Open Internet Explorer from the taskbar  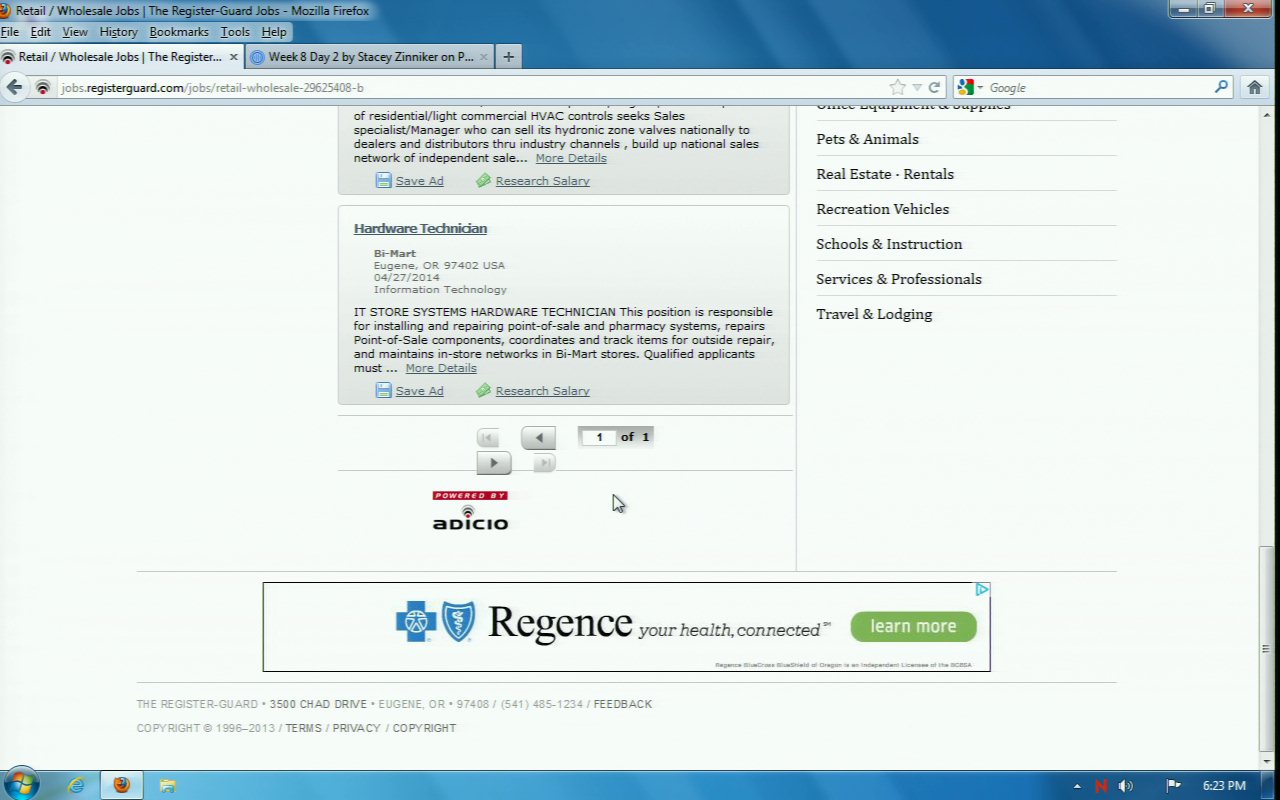(x=76, y=785)
